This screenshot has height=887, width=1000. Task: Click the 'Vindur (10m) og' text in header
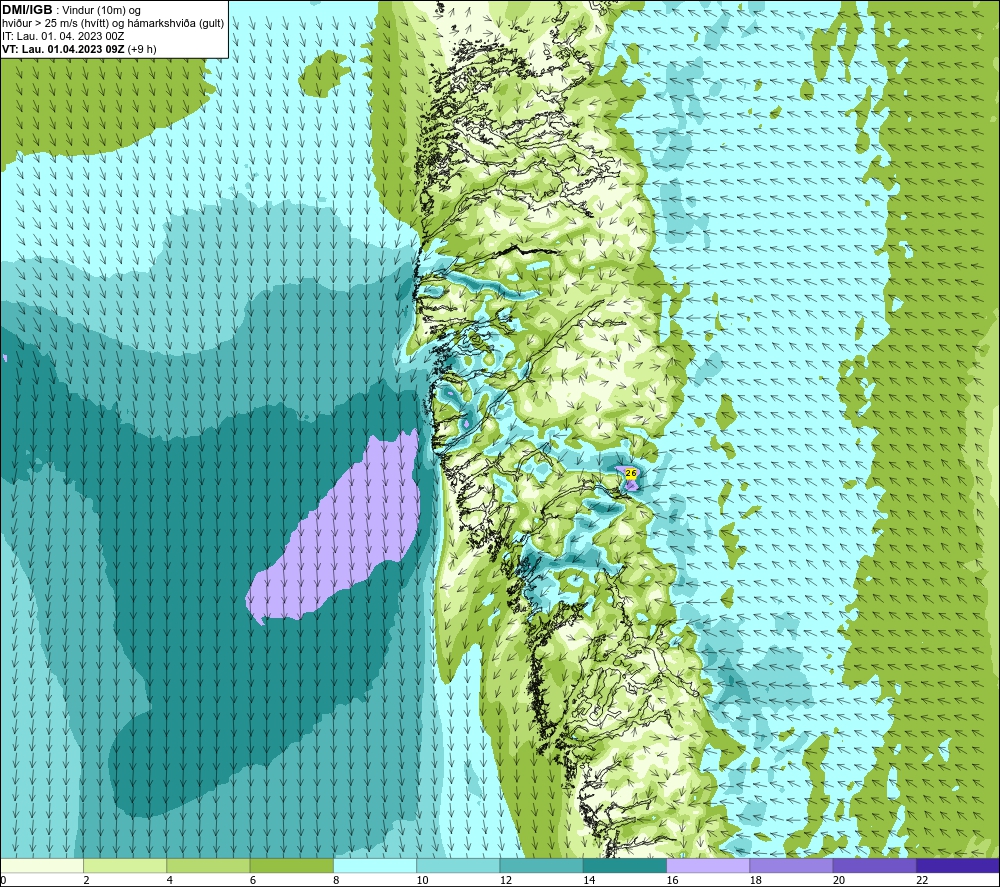pyautogui.click(x=103, y=11)
